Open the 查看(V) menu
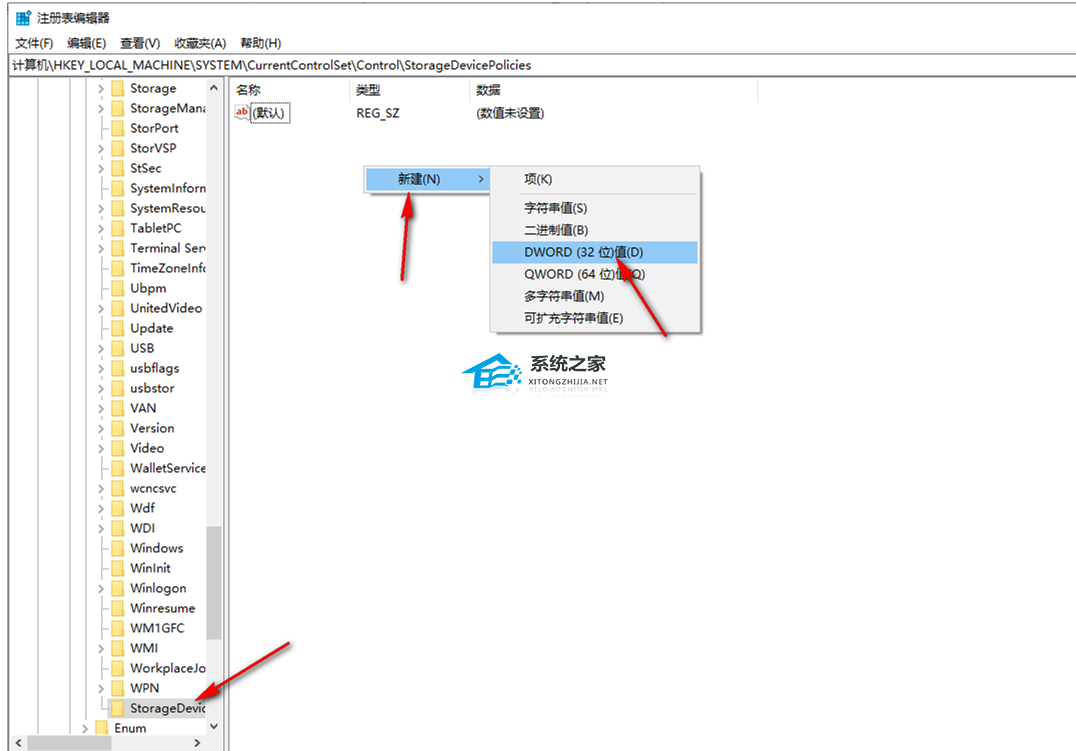1076x751 pixels. (x=139, y=43)
